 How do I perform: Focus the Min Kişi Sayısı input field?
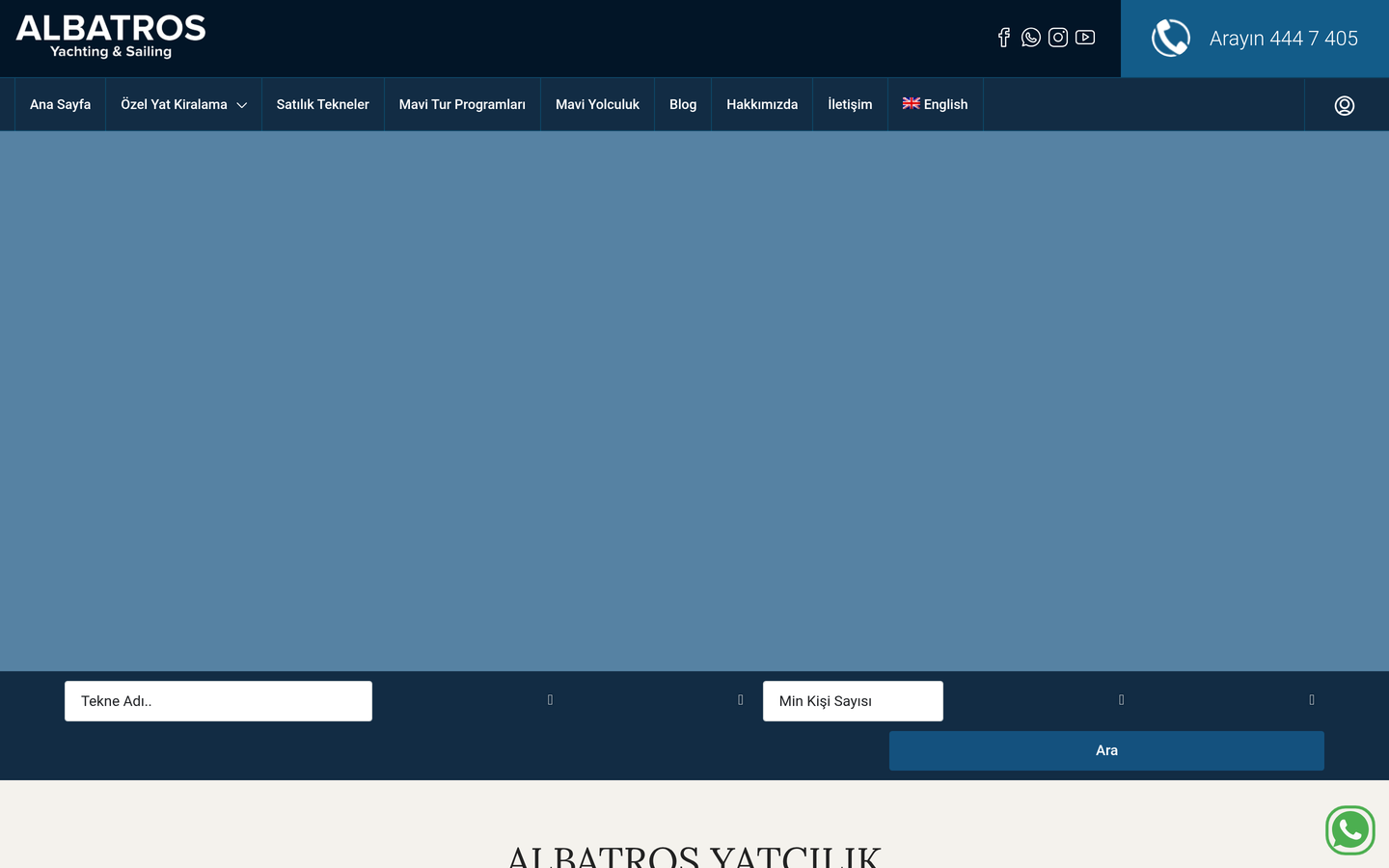click(853, 701)
